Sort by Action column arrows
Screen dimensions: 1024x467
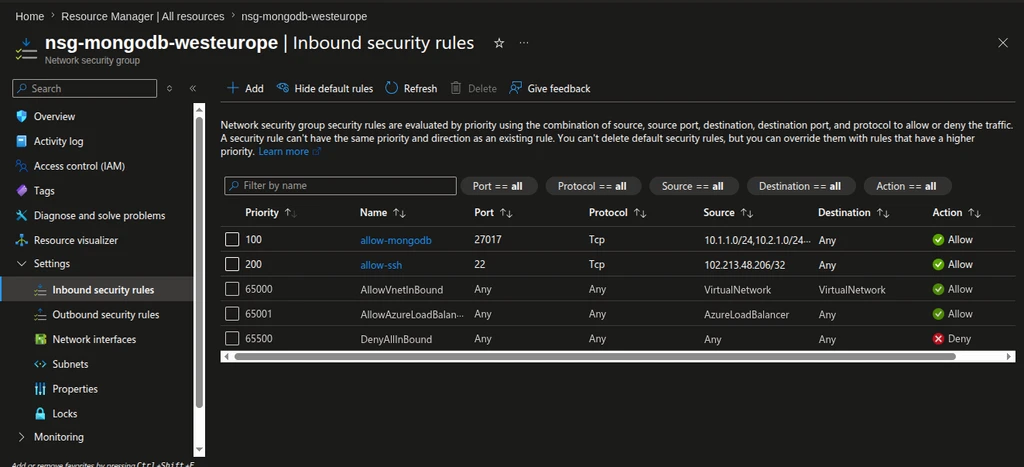[x=974, y=213]
